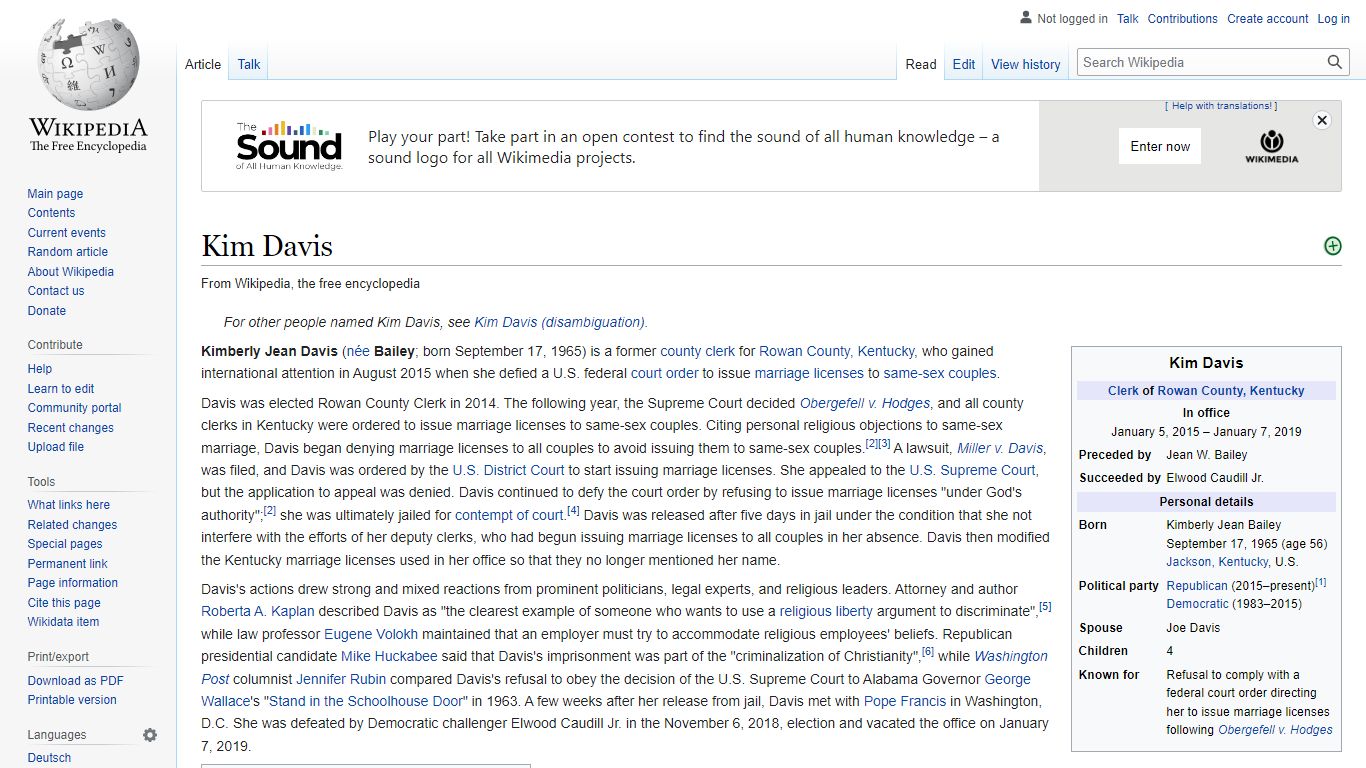Open Page information link
The image size is (1366, 768).
pyautogui.click(x=73, y=583)
